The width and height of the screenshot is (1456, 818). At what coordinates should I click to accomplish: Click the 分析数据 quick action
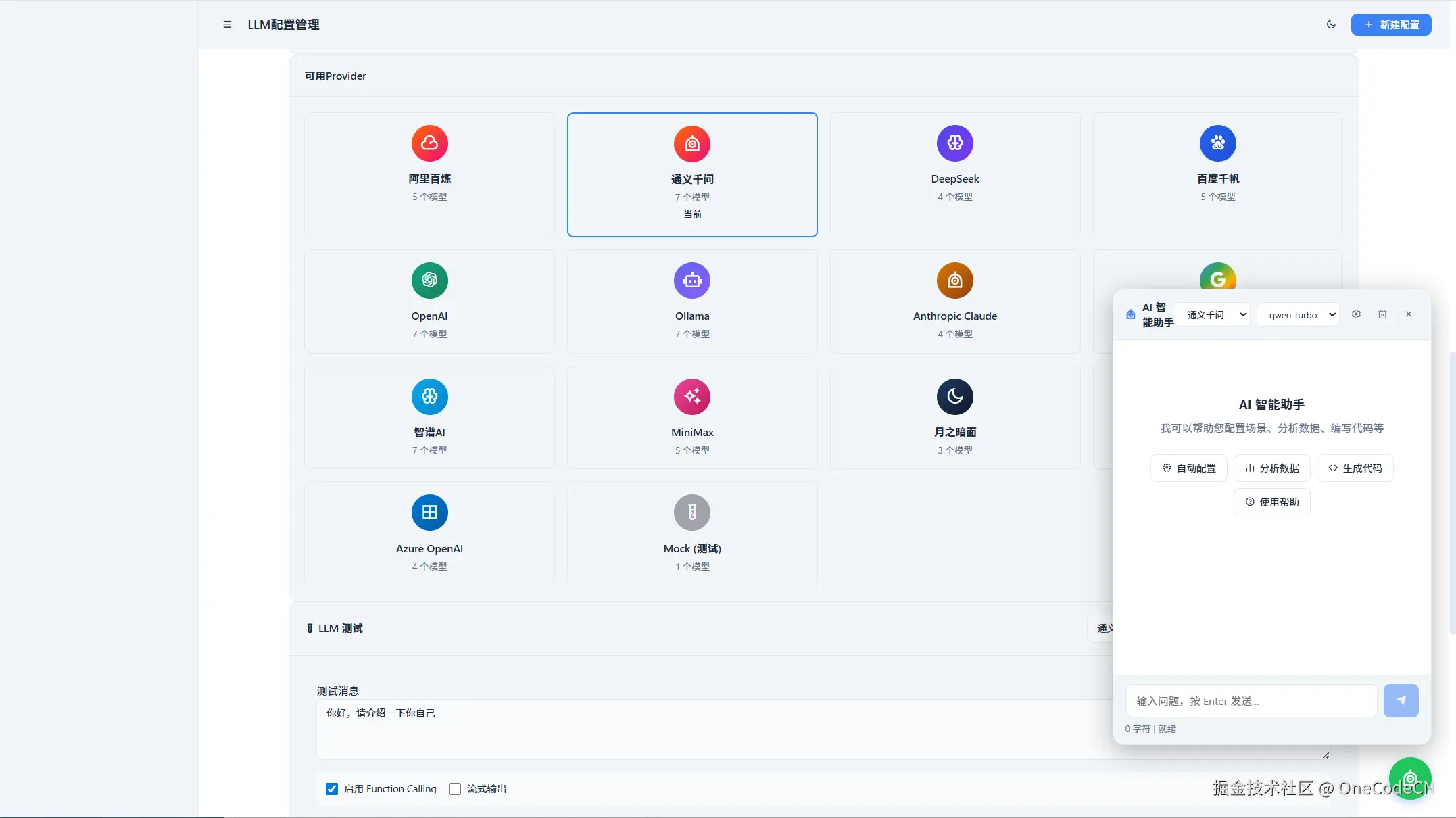click(1271, 468)
